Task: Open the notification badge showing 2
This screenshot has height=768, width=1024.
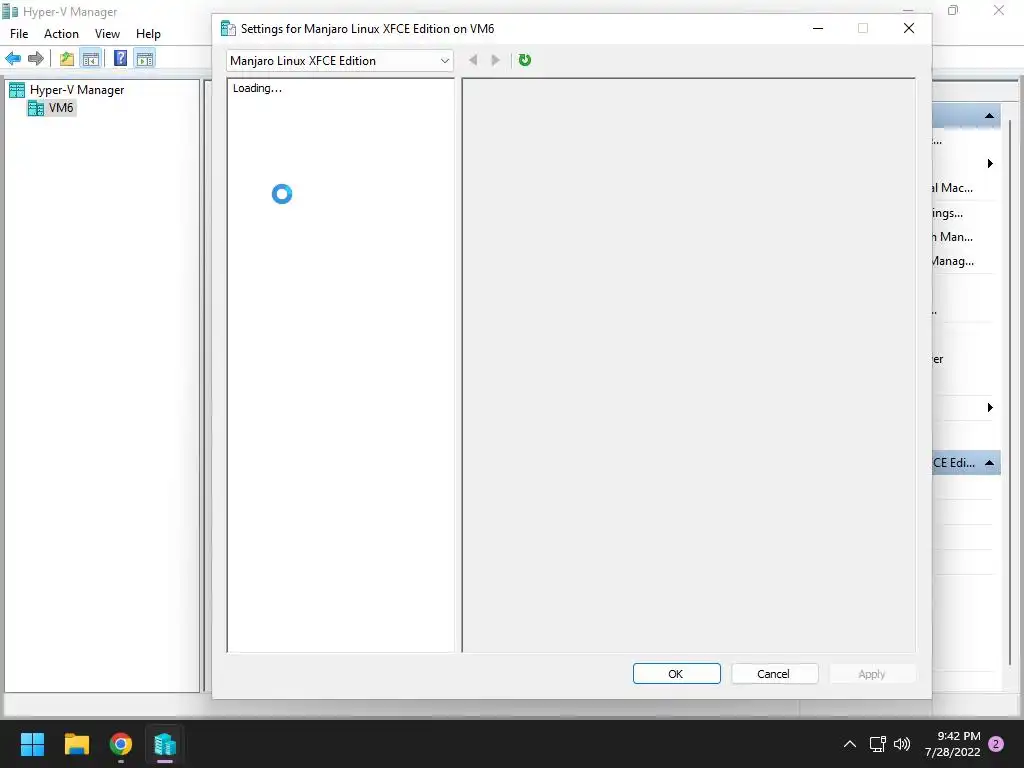Action: [996, 744]
